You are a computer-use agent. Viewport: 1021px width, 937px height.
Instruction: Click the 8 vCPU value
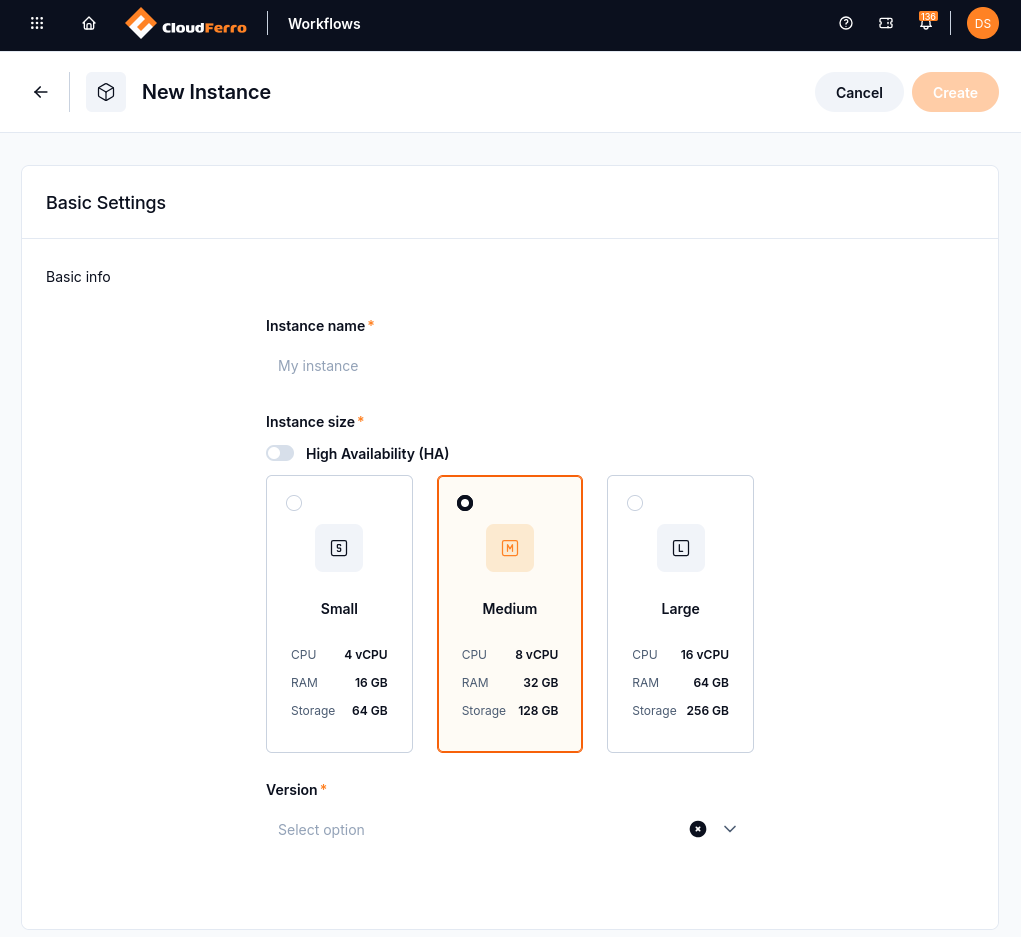click(x=537, y=654)
